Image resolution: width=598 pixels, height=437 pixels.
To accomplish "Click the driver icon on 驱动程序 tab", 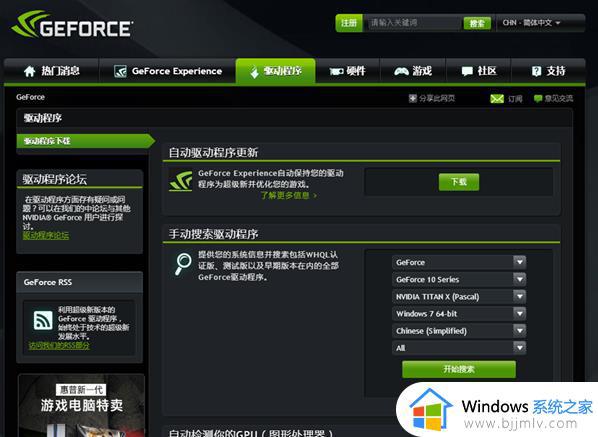I will click(x=254, y=72).
